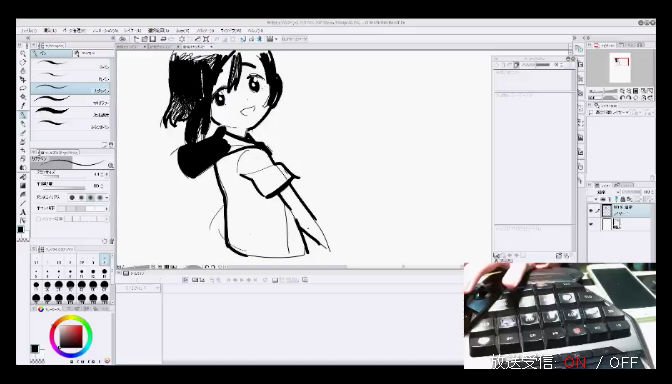The image size is (672, 384).
Task: Click the CLIP STUDIO launch icon in command bar
Action: click(x=123, y=39)
